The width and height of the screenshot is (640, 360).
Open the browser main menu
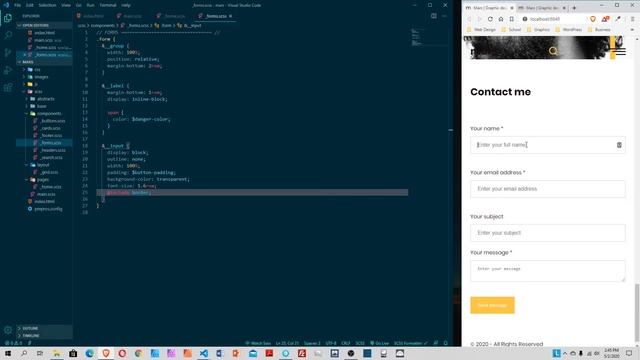[632, 19]
